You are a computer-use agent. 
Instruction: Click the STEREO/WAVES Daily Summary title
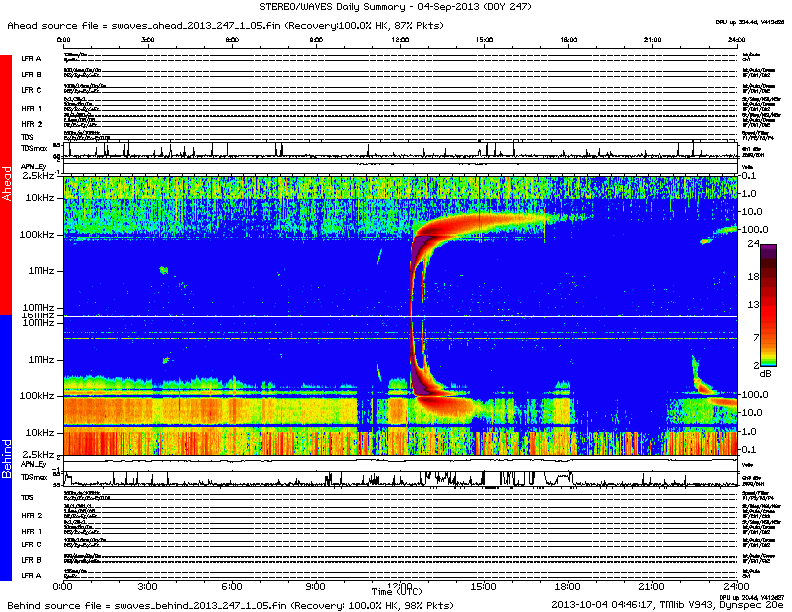click(x=396, y=6)
